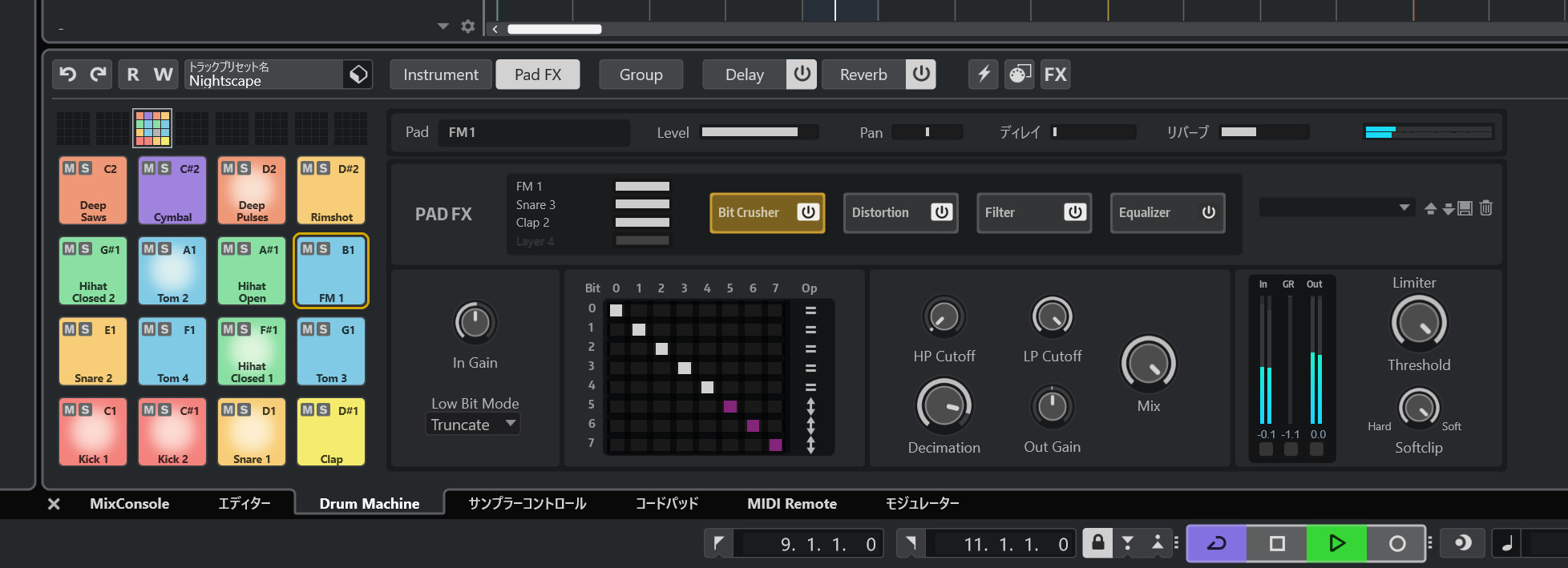The height and width of the screenshot is (568, 1568).
Task: Select the Clap 2 layer row
Action: [592, 223]
